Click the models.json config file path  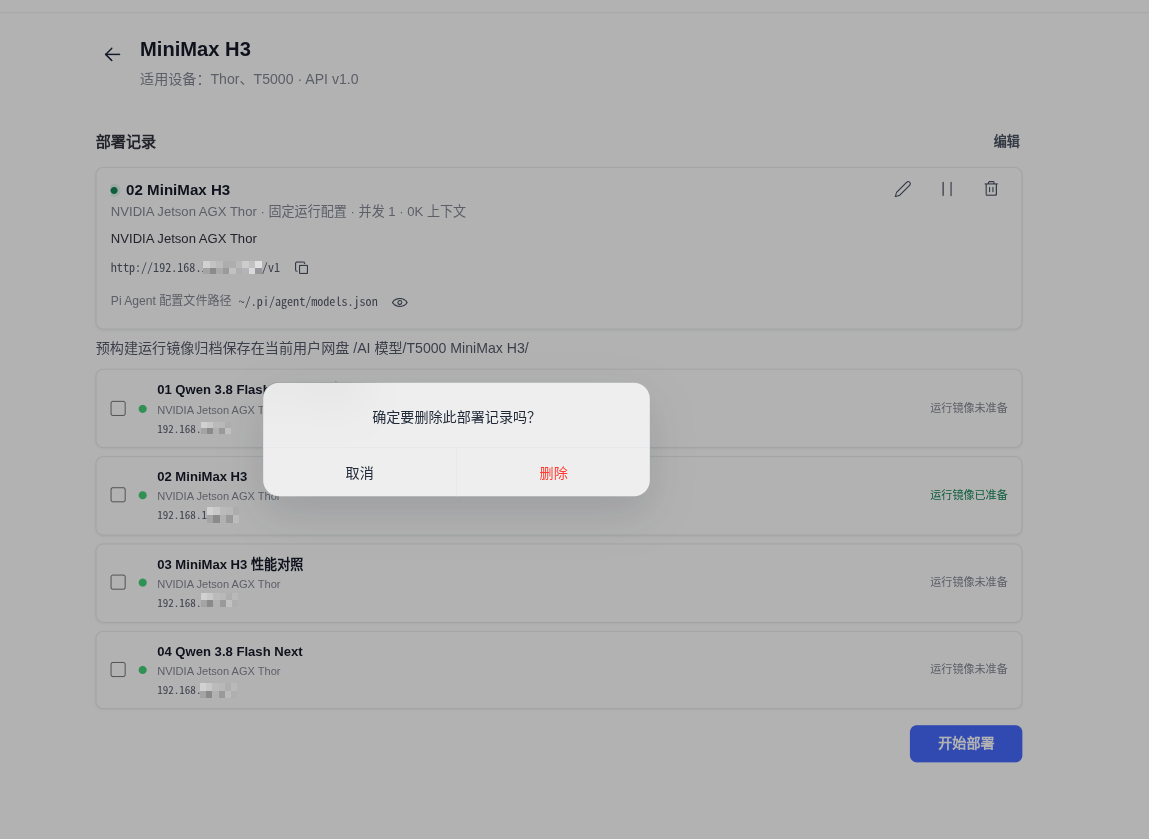pyautogui.click(x=308, y=302)
